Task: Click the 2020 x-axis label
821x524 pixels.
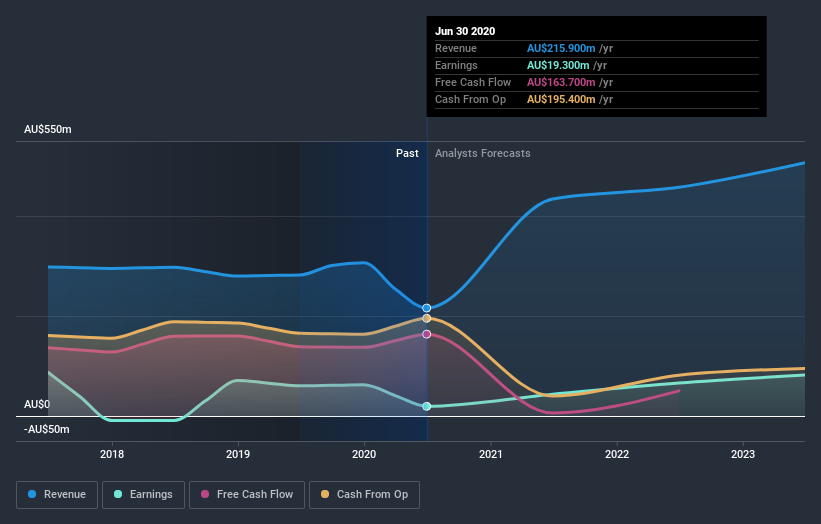Action: point(364,454)
